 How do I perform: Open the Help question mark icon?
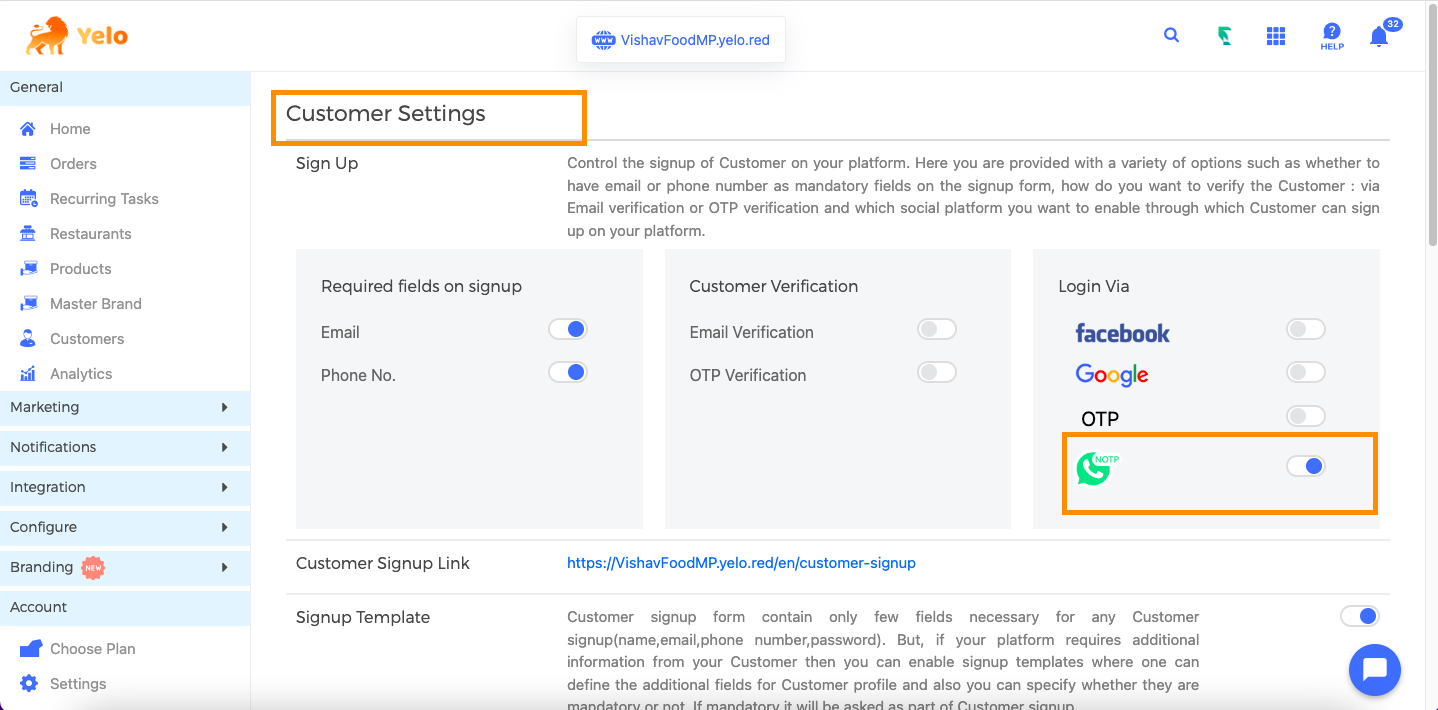tap(1331, 37)
